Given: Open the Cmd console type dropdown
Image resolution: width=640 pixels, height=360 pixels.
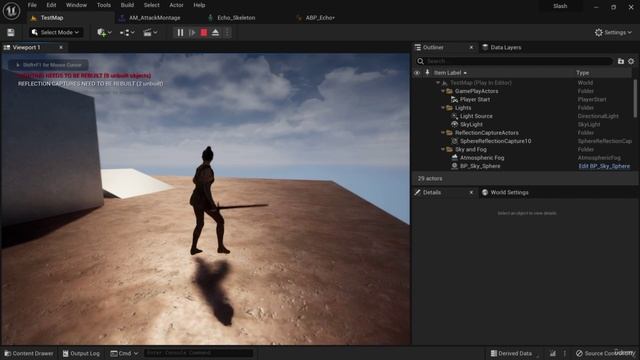Looking at the screenshot, I should pyautogui.click(x=124, y=353).
